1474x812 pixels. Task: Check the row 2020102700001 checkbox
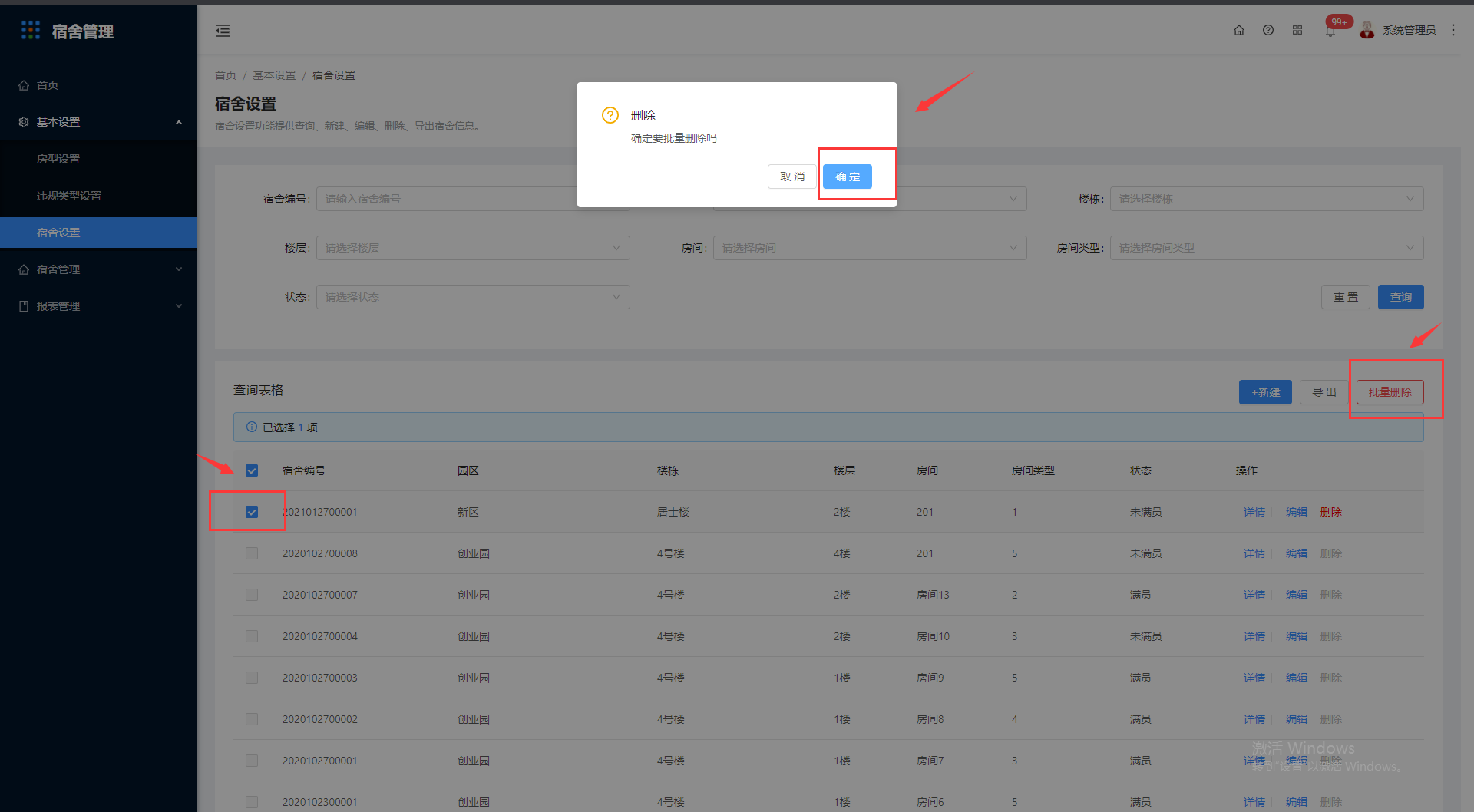pyautogui.click(x=252, y=761)
